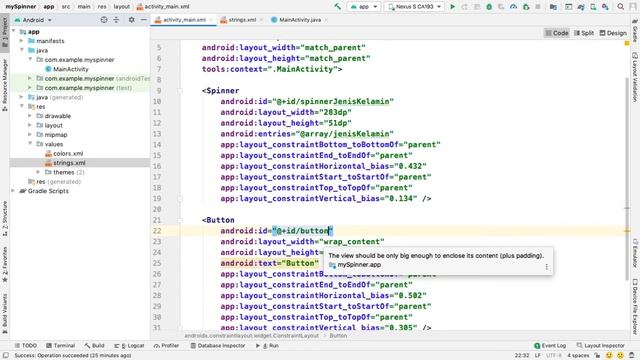640x360 pixels.
Task: Click the yellow warning indicator at editor top
Action: 627,43
